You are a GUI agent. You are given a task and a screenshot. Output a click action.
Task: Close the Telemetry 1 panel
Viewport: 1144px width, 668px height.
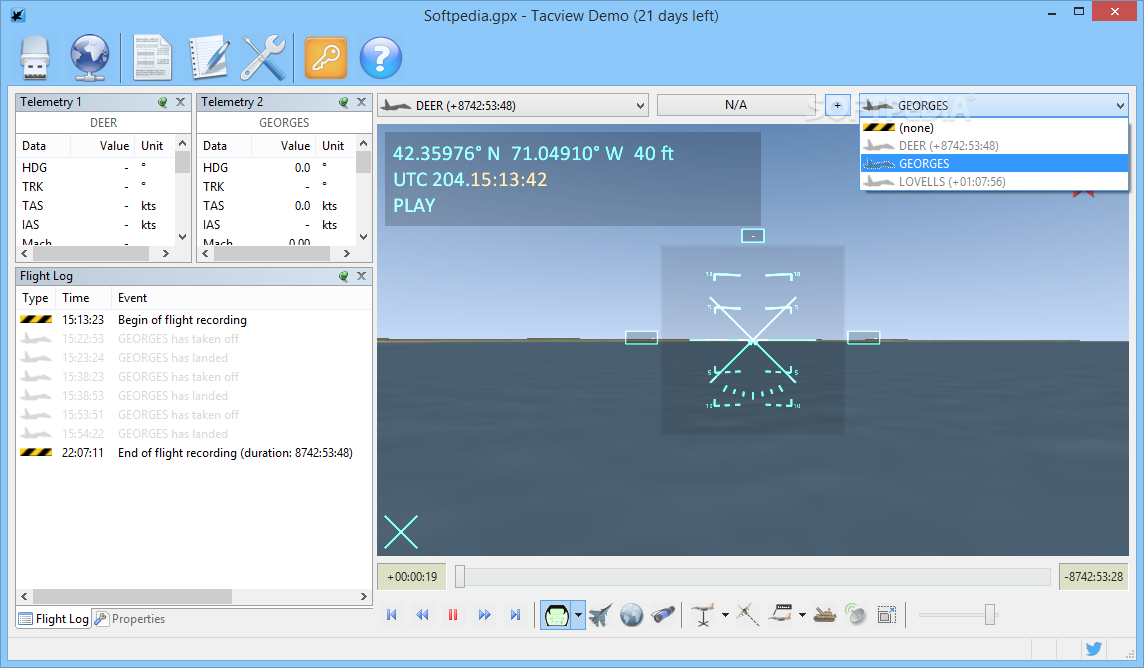click(x=180, y=102)
